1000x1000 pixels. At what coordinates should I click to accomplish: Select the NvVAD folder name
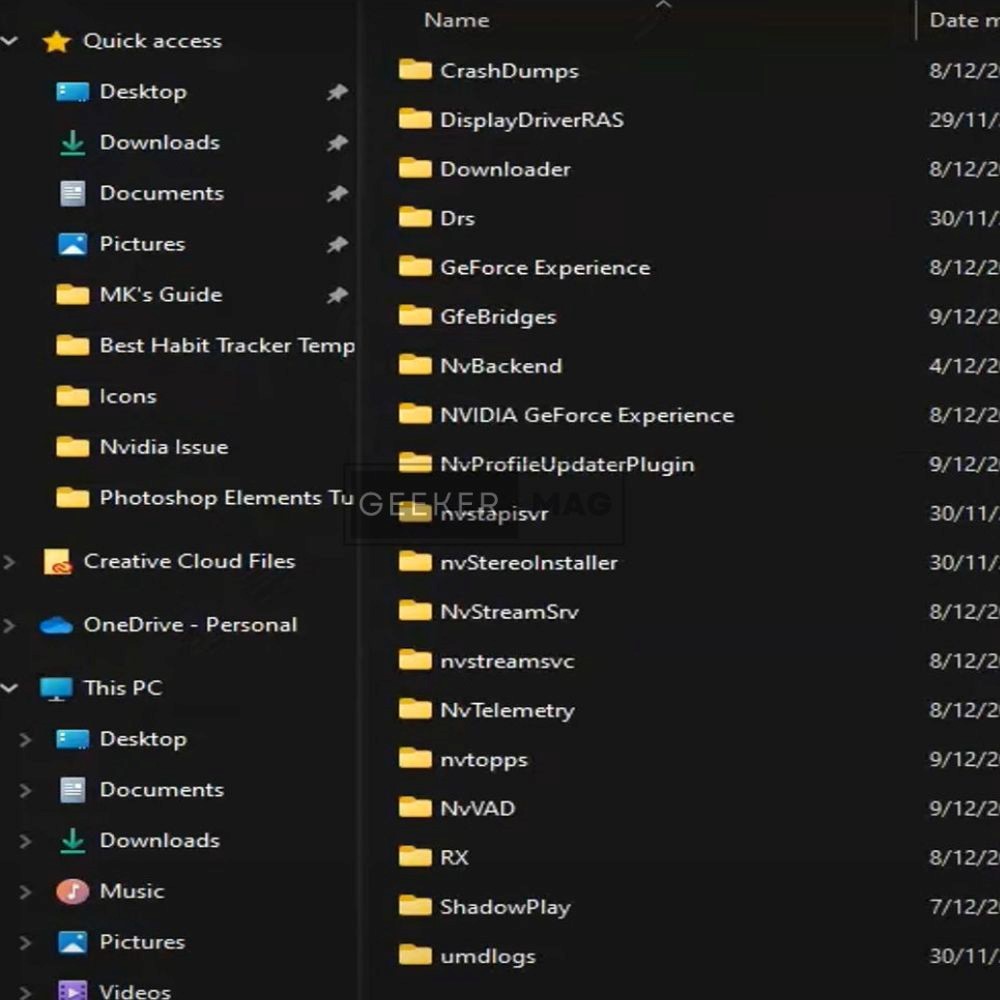click(478, 809)
